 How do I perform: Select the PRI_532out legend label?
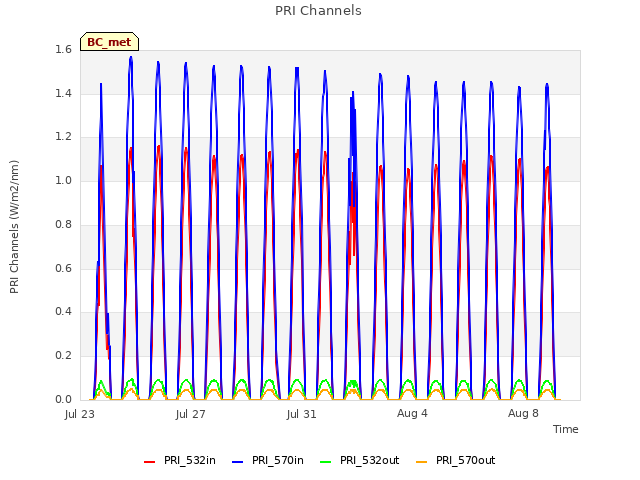pos(370,460)
